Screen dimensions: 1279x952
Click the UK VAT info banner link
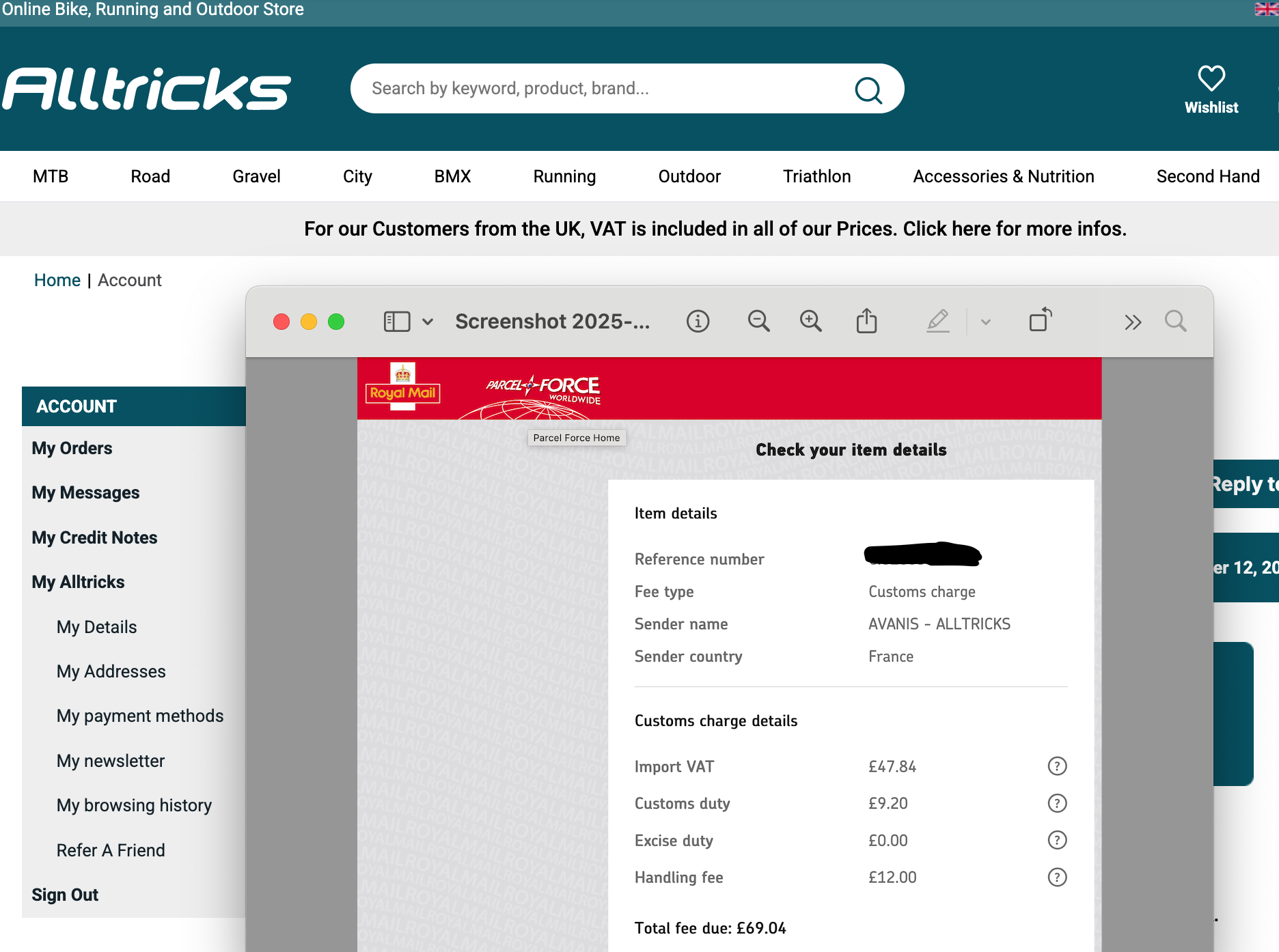click(715, 229)
